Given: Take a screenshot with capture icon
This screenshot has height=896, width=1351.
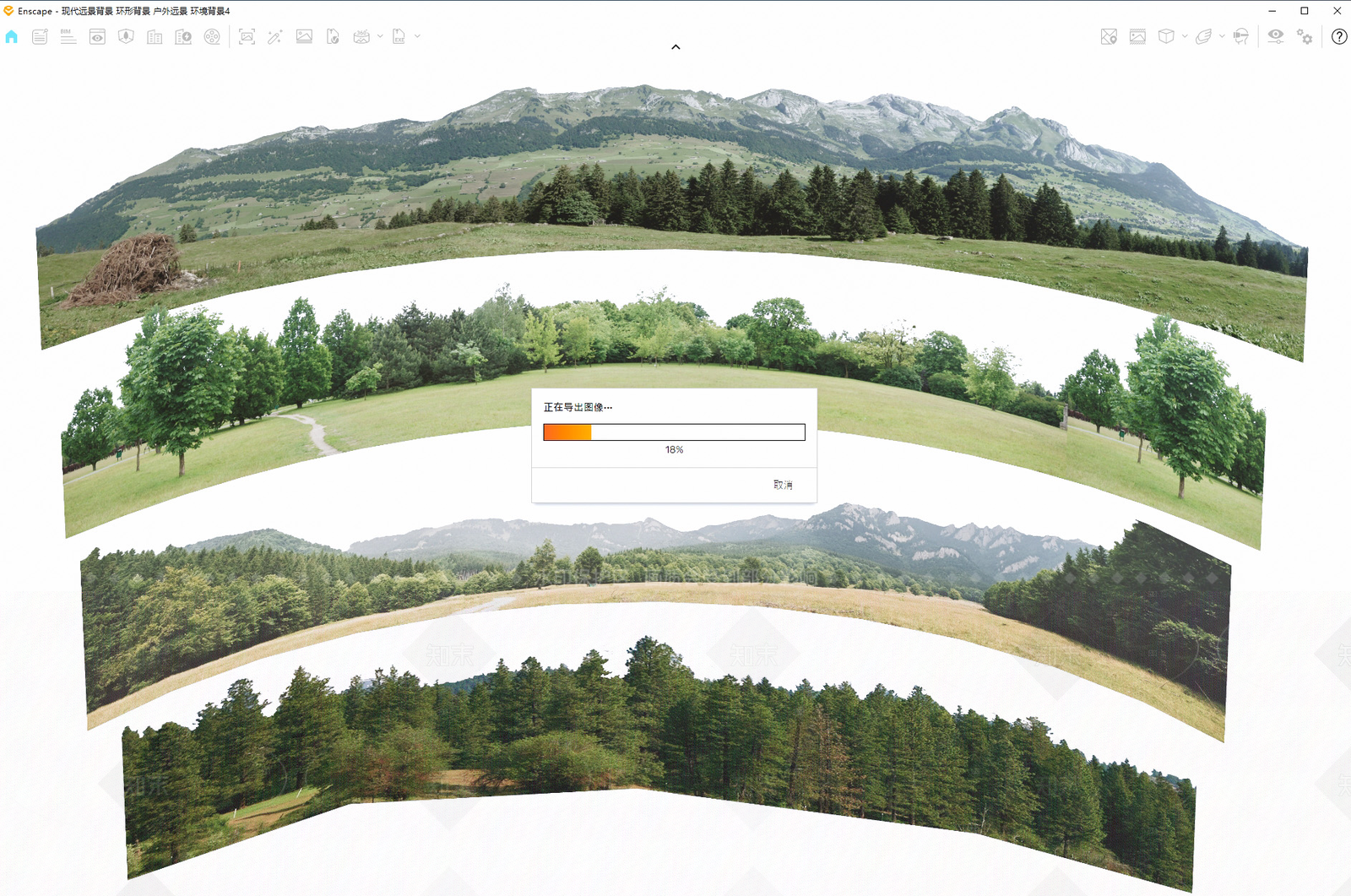Looking at the screenshot, I should pyautogui.click(x=247, y=37).
